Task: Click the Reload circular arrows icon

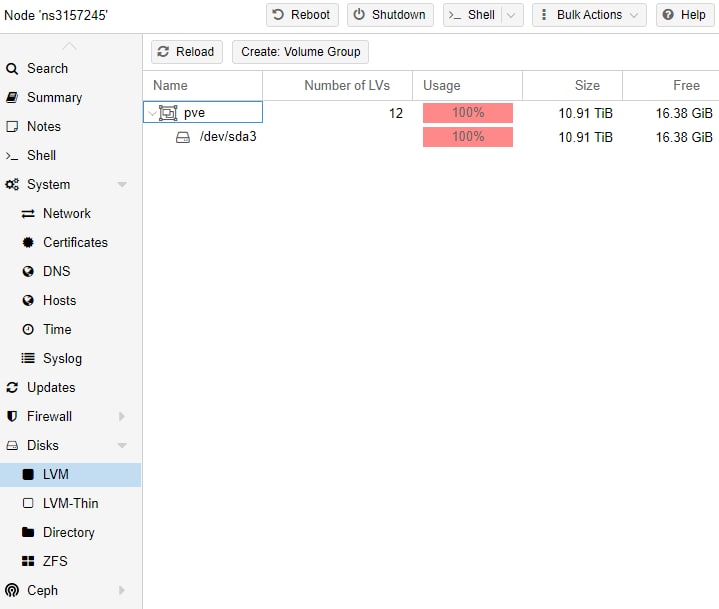Action: click(x=163, y=52)
